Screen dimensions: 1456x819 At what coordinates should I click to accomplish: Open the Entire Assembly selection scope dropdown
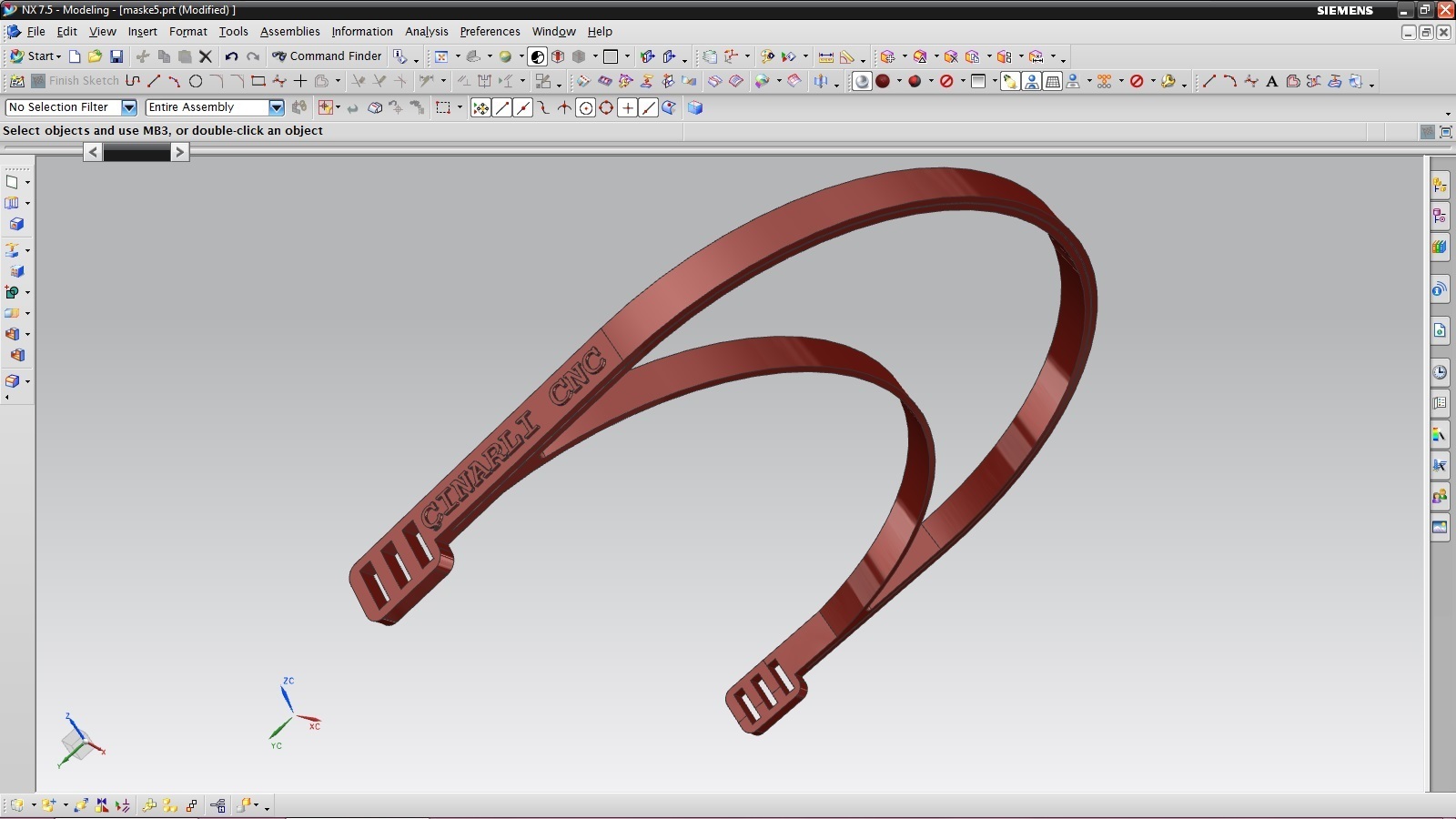pos(276,107)
